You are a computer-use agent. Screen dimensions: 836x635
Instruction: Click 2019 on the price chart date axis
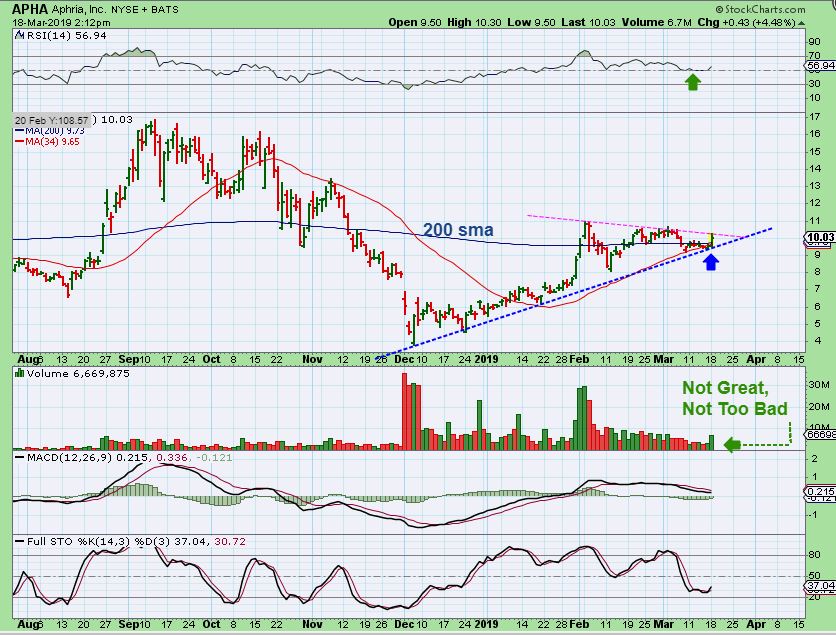coord(486,359)
